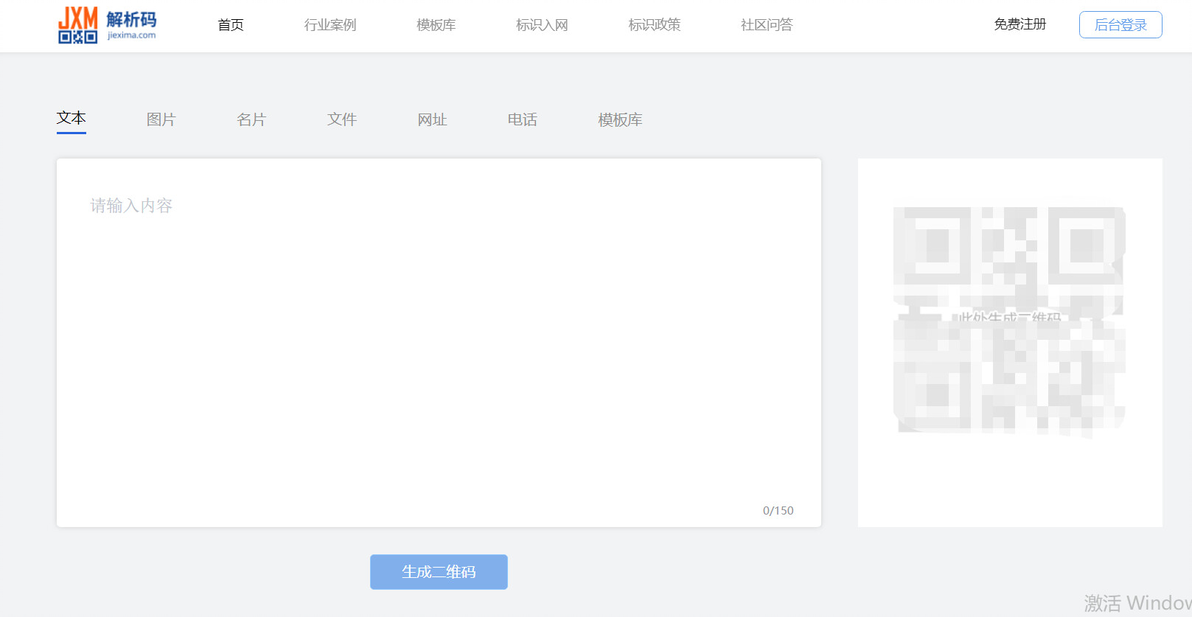Select the 文本 tab
The height and width of the screenshot is (617, 1192).
coord(71,119)
